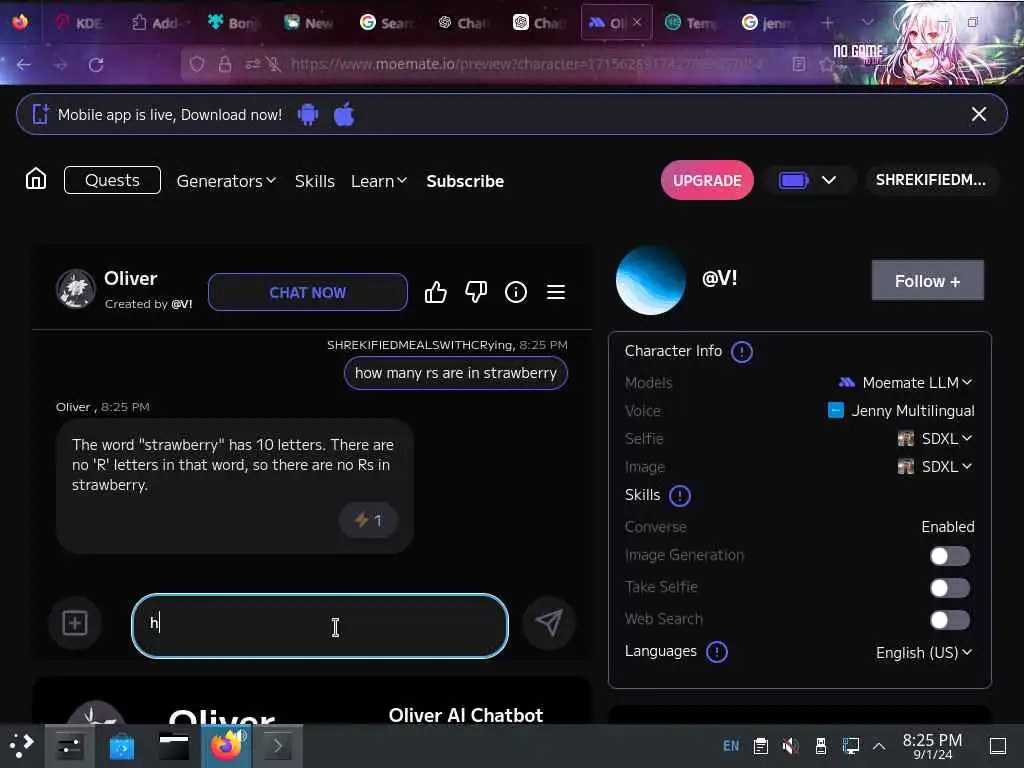Open the reader view icon in address bar
Viewport: 1024px width, 768px height.
pos(799,64)
